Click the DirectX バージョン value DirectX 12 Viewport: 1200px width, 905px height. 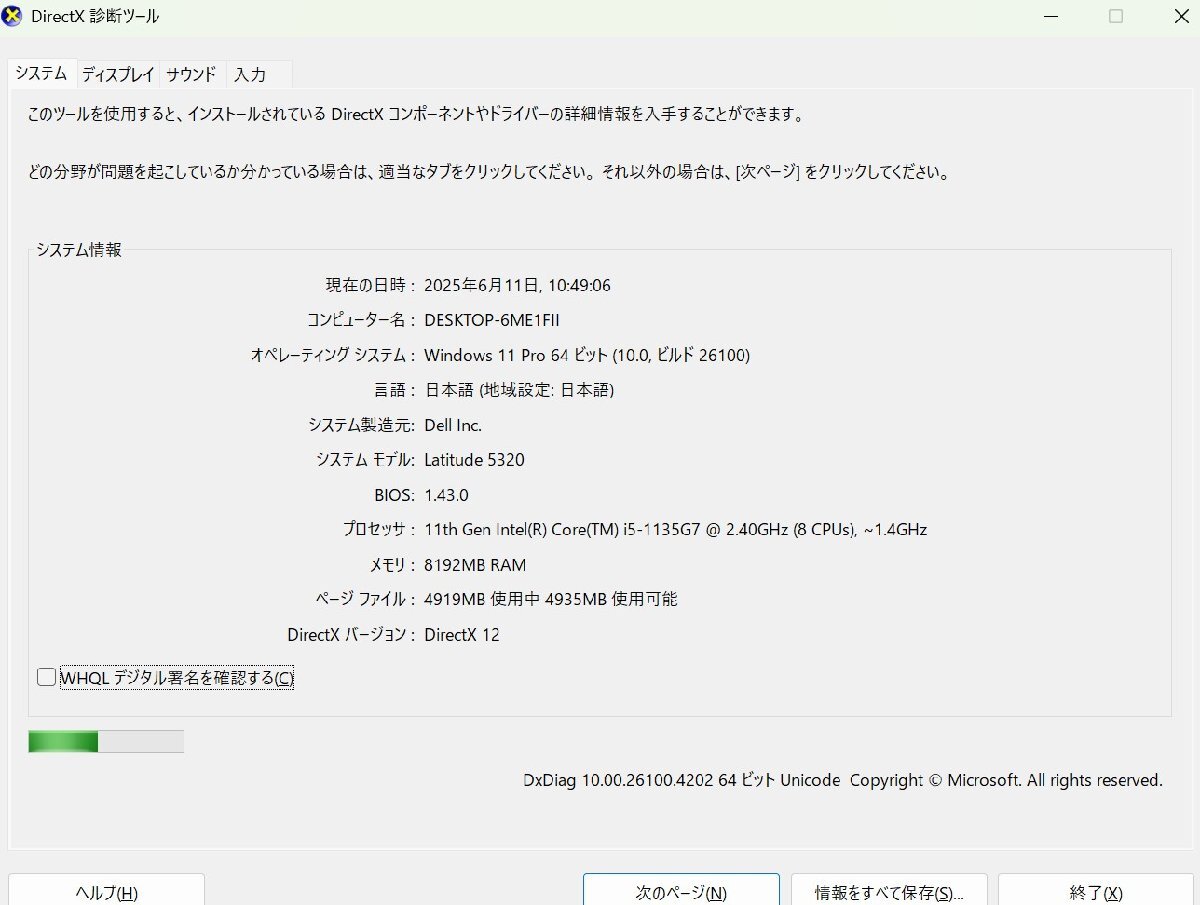463,635
